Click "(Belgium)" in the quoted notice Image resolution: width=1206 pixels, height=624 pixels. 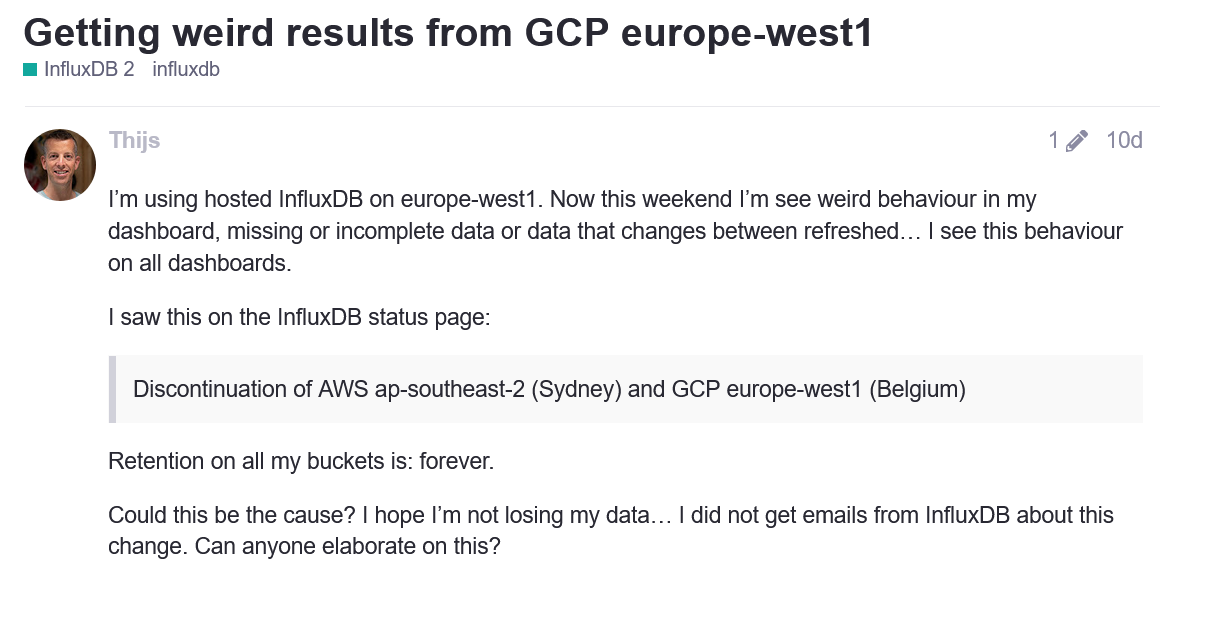917,389
